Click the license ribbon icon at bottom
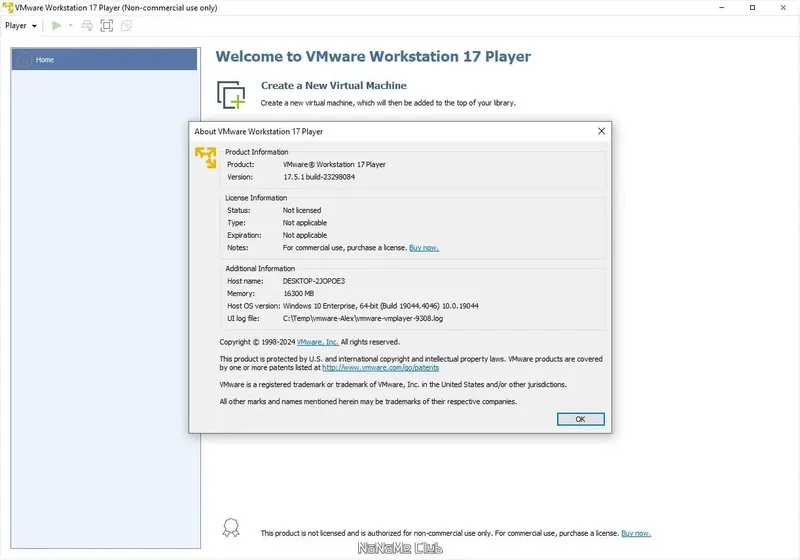 (231, 528)
